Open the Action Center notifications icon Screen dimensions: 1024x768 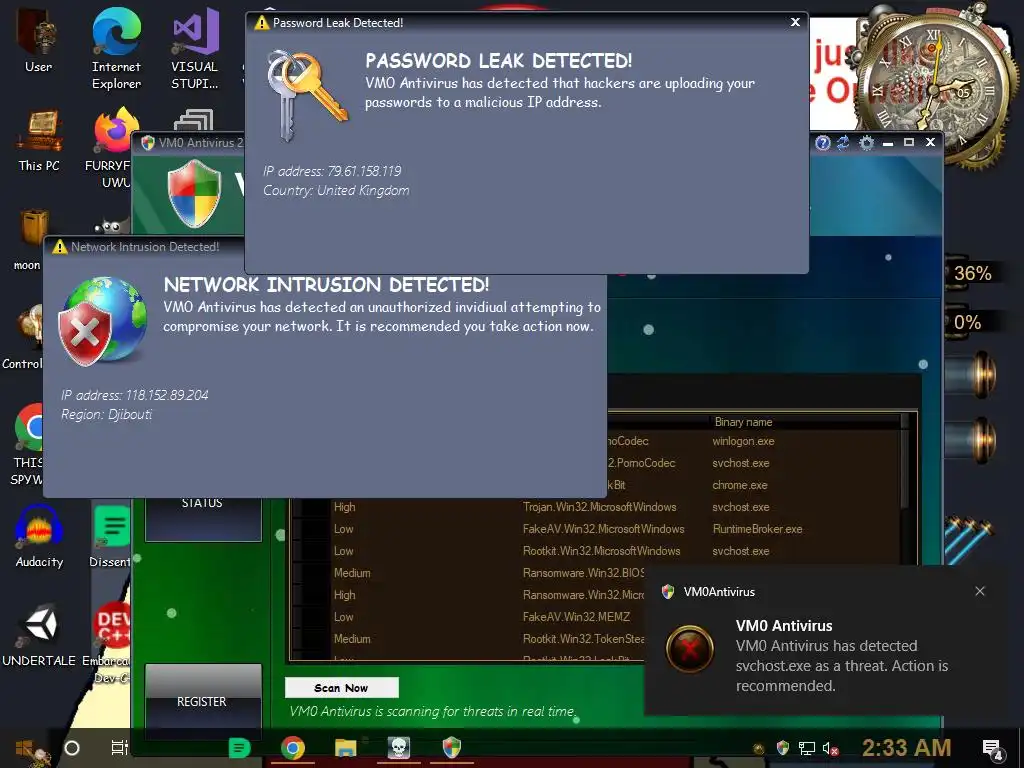[993, 749]
